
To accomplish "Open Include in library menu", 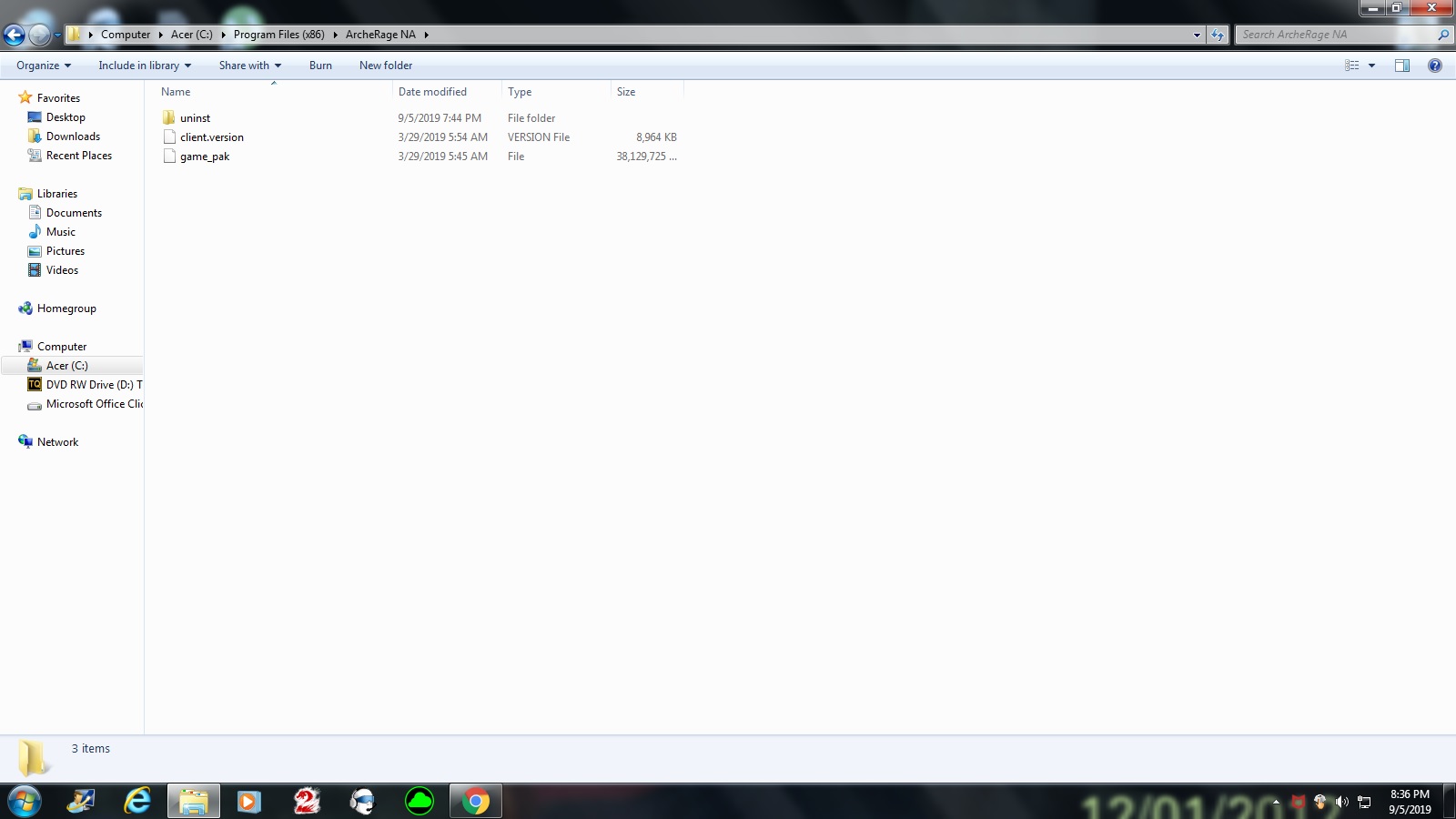I will click(x=145, y=66).
